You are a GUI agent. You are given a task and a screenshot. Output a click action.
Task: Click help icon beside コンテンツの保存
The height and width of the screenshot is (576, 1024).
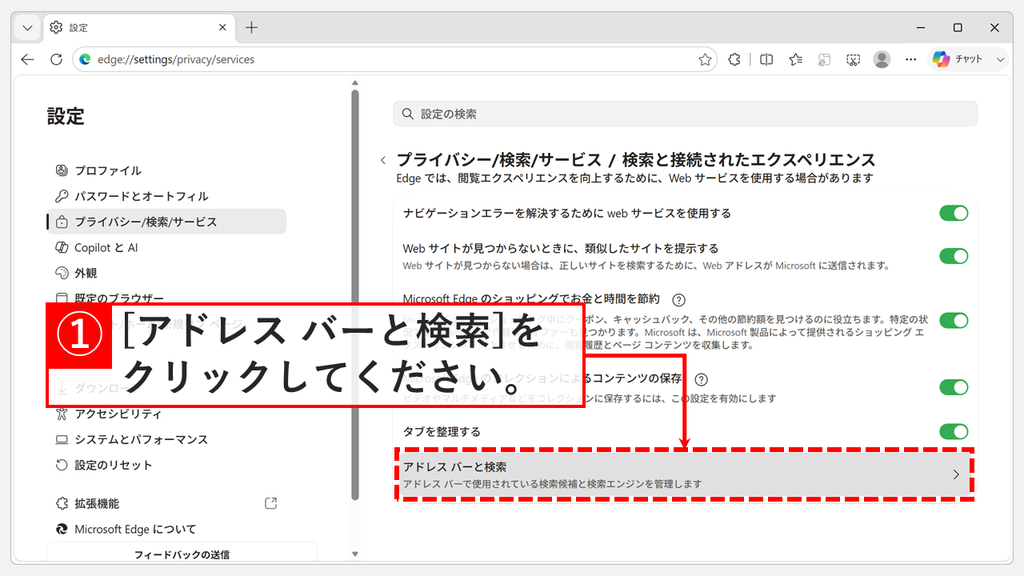(x=701, y=379)
